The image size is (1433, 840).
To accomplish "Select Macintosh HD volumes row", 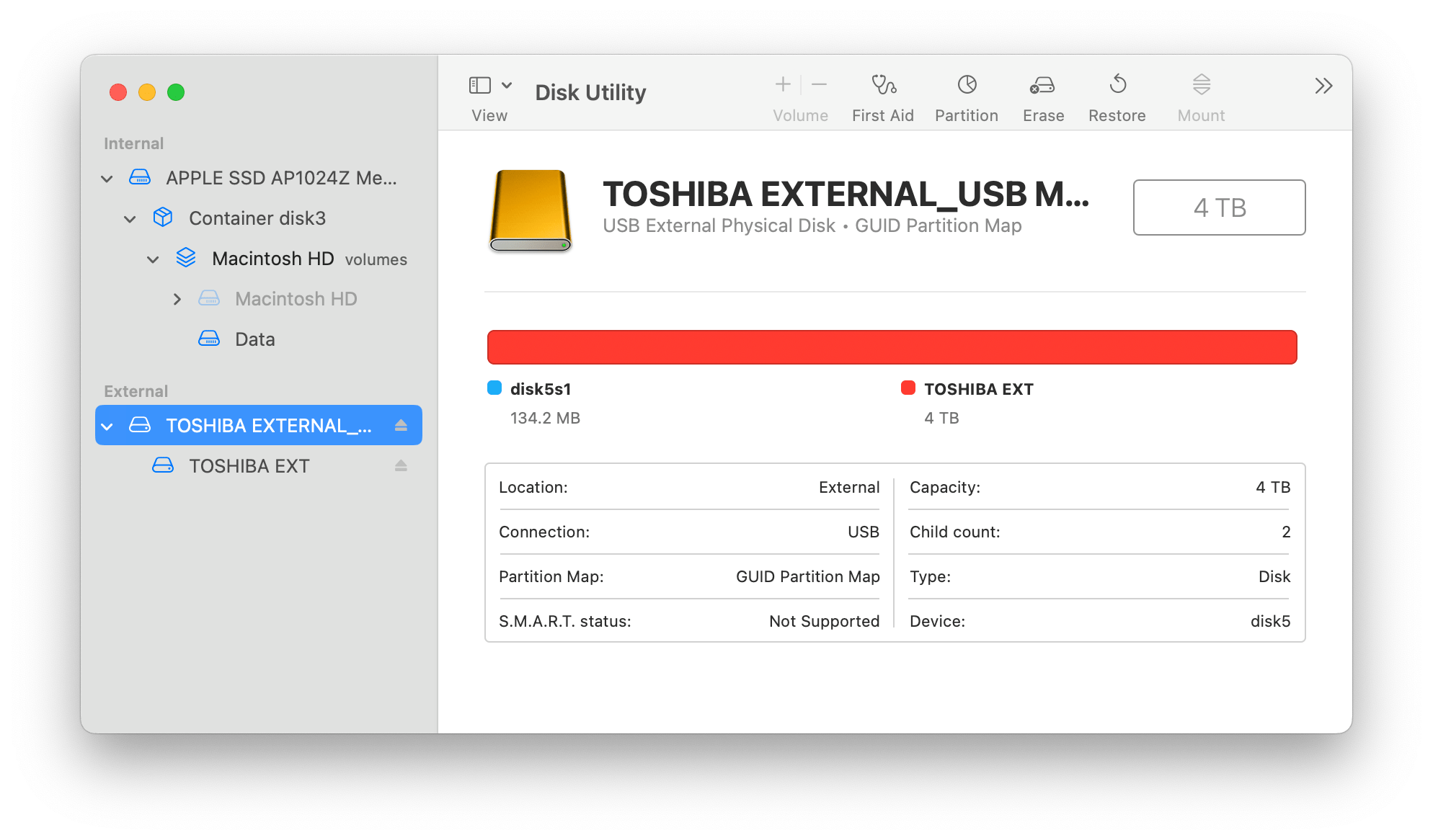I will (258, 259).
